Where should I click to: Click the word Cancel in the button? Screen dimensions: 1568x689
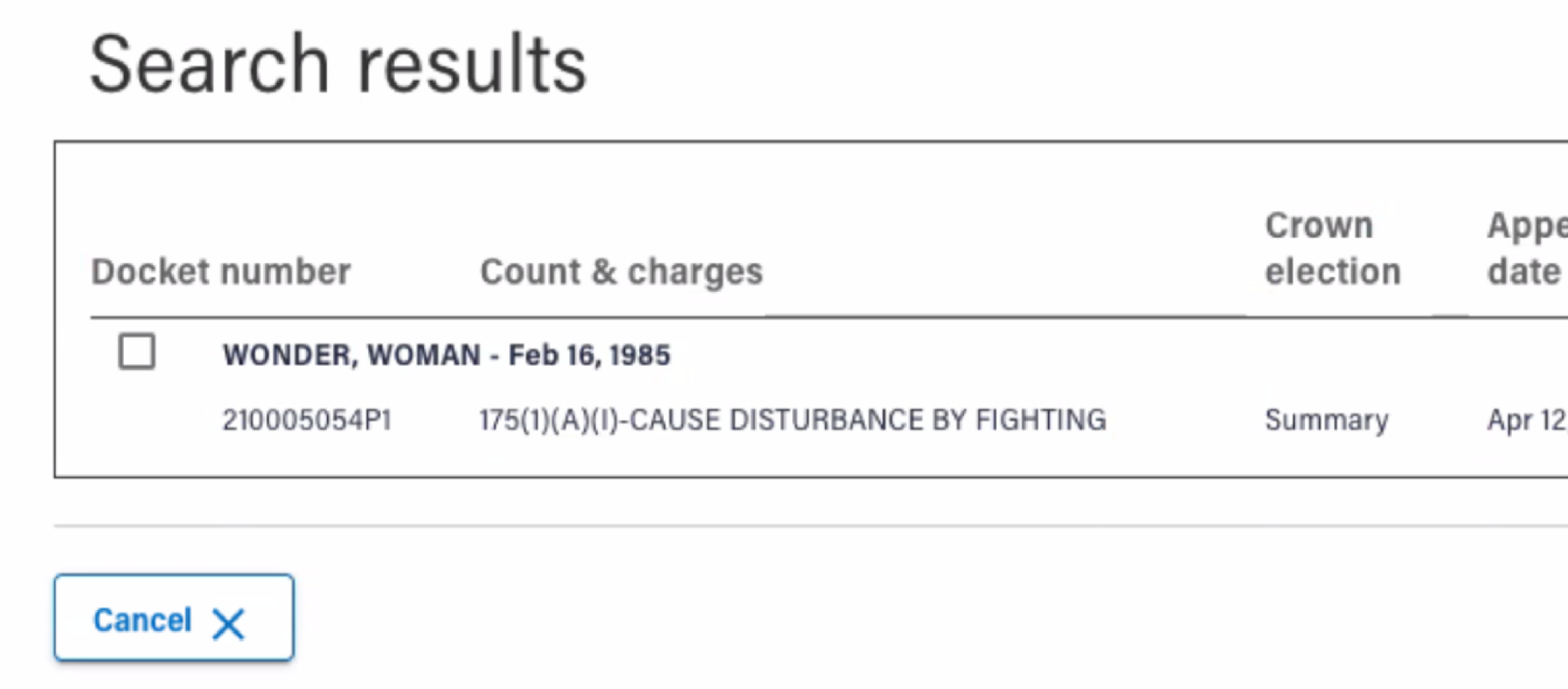(x=143, y=620)
